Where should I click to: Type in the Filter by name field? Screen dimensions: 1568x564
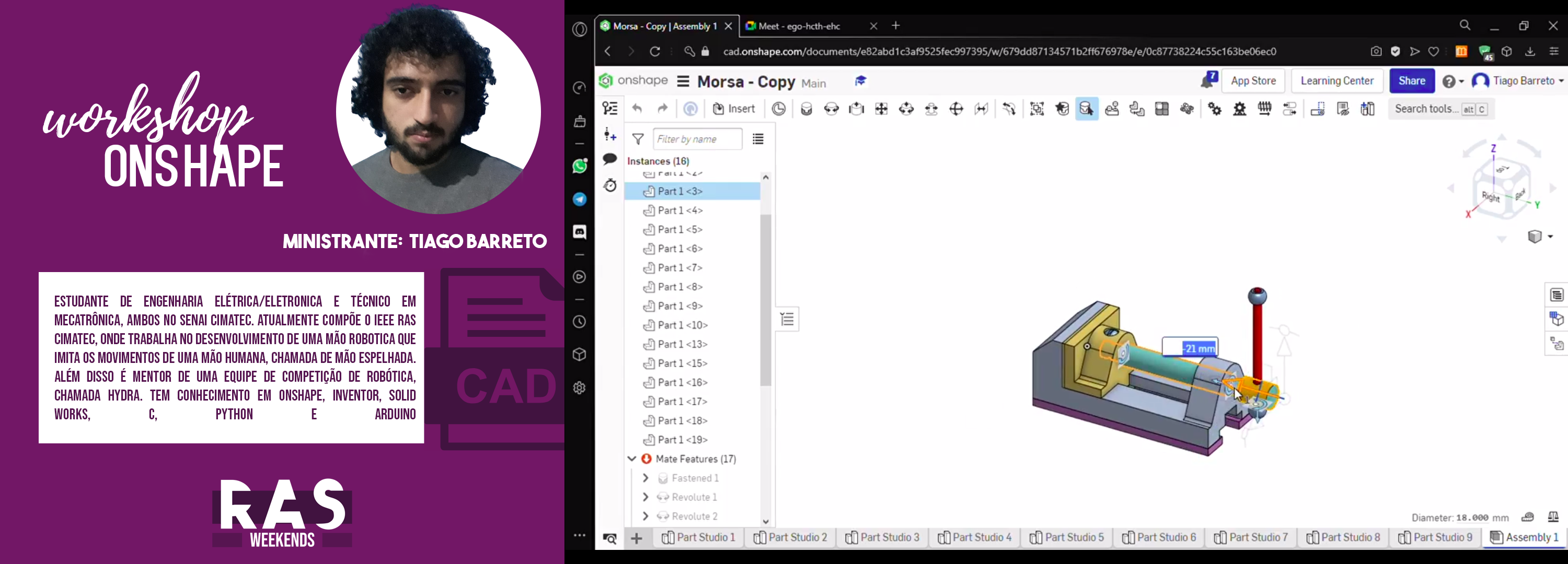click(x=696, y=139)
